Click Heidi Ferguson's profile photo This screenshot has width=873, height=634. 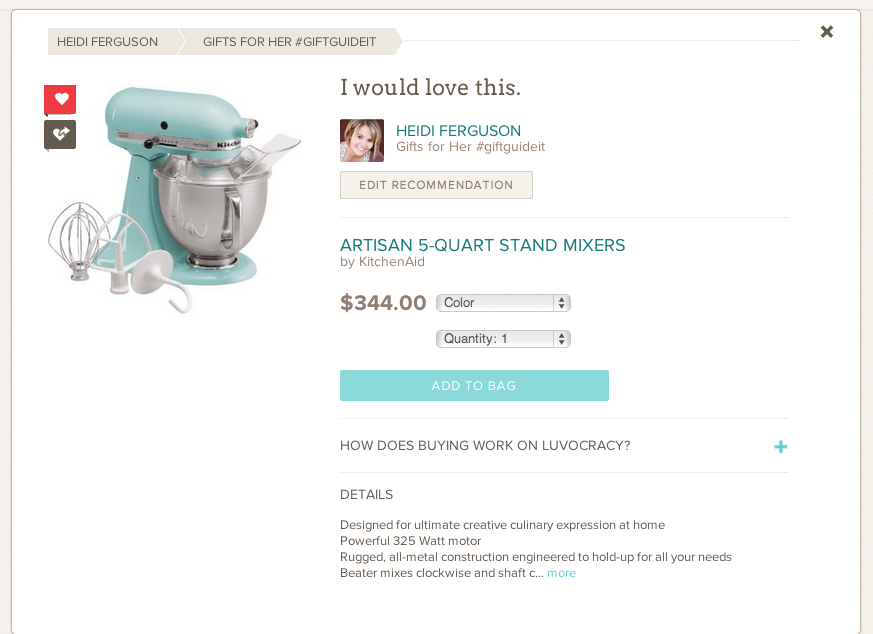362,140
